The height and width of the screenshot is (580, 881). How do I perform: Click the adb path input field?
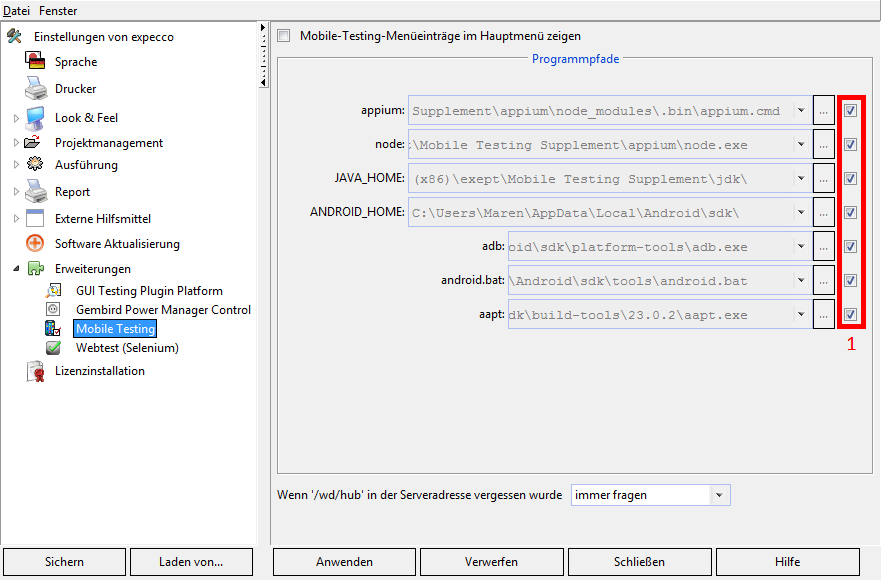click(x=650, y=247)
